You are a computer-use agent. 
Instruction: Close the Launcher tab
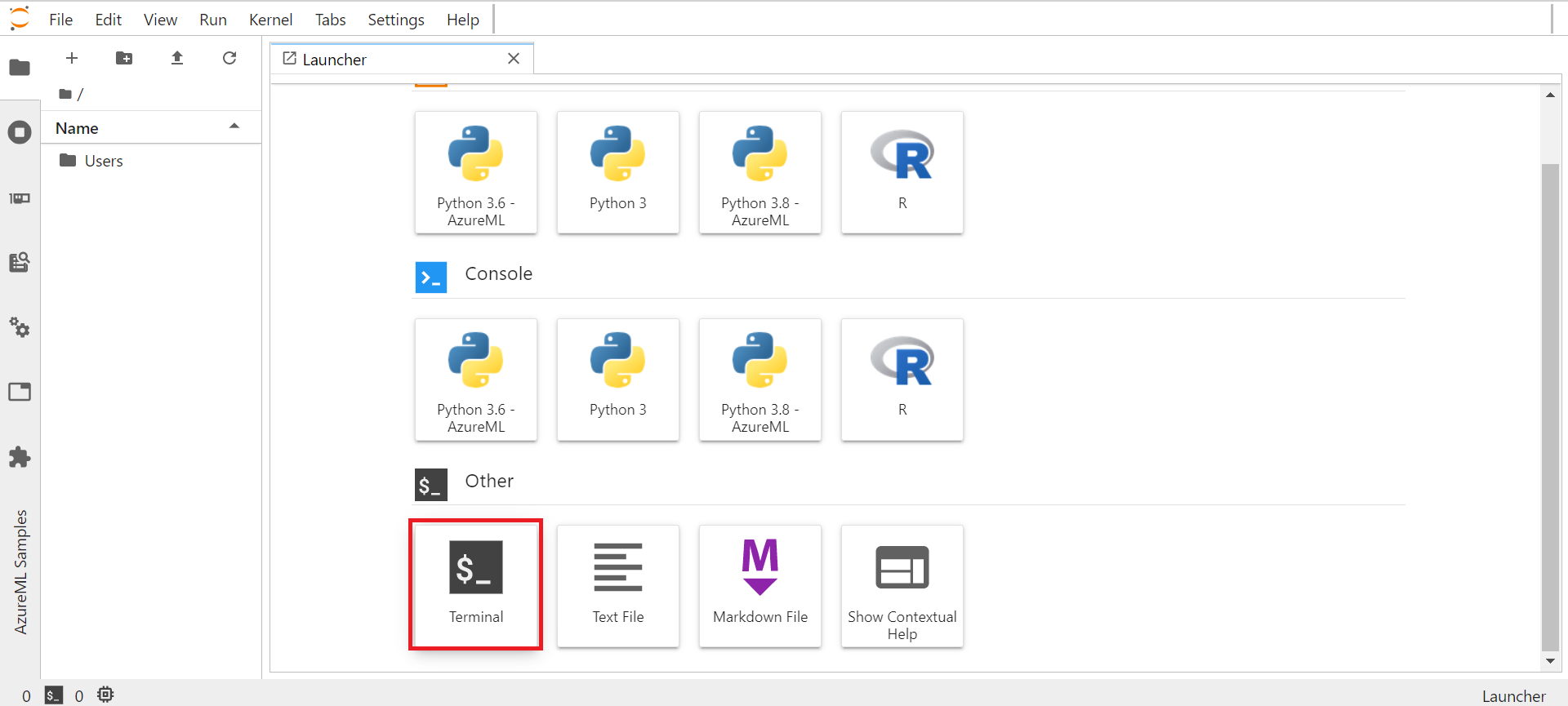pyautogui.click(x=514, y=59)
